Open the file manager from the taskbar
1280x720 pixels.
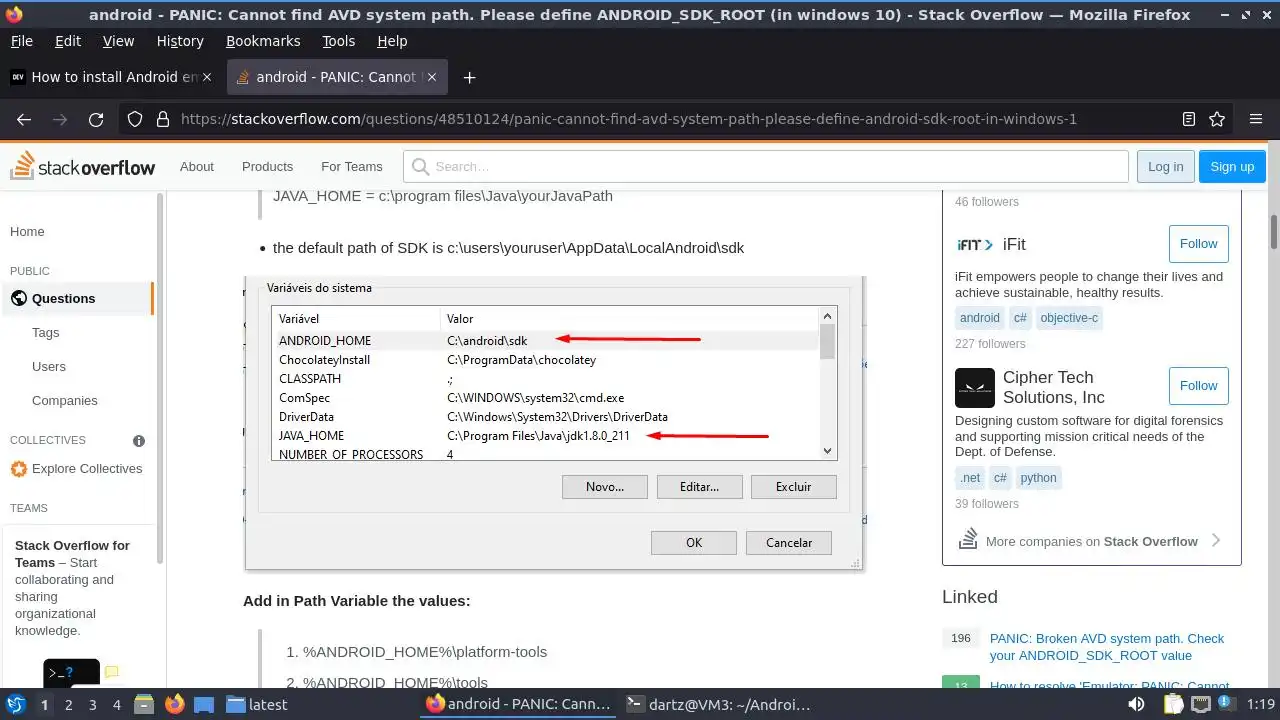pyautogui.click(x=143, y=704)
